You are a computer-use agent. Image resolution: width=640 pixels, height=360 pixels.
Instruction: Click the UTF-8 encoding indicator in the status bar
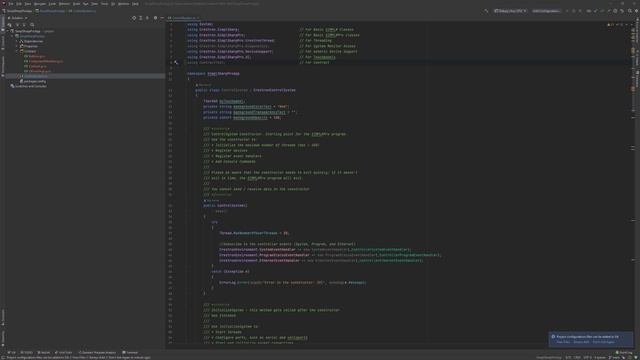(x=588, y=358)
